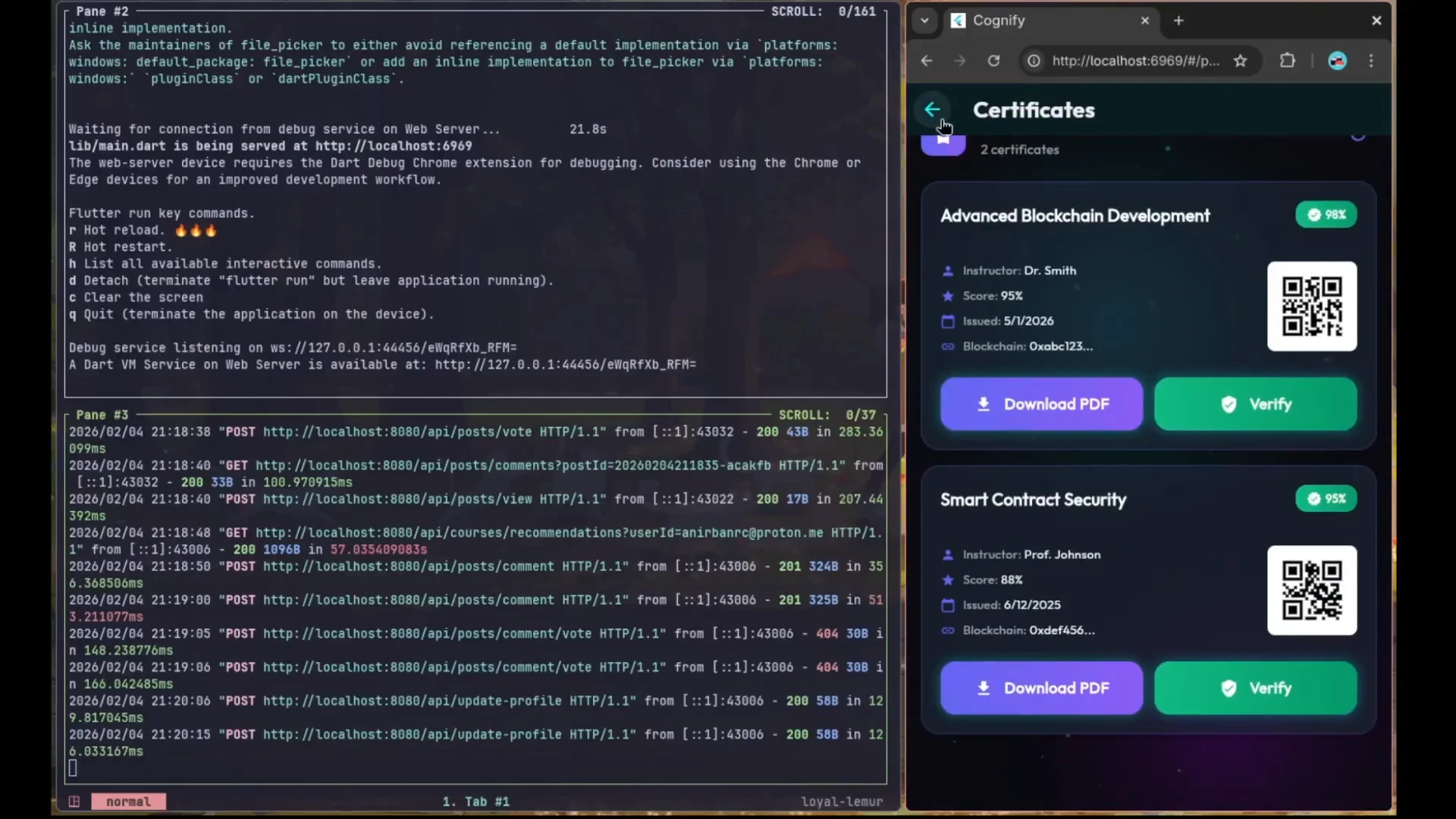Click Blockchain: 0xabc123... hash text
The height and width of the screenshot is (819, 1456).
(x=1028, y=347)
